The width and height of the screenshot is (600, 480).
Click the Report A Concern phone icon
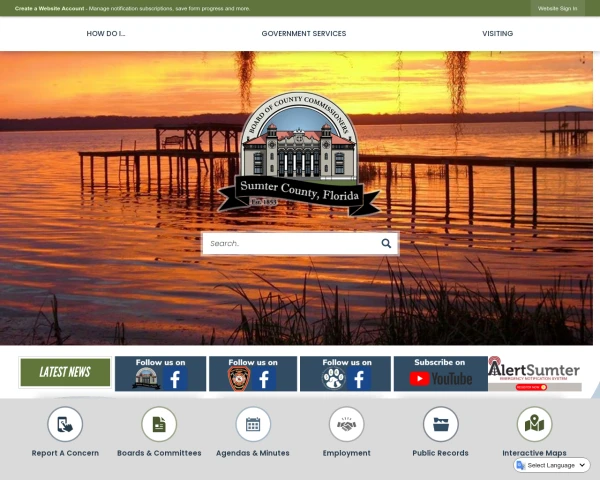click(65, 424)
